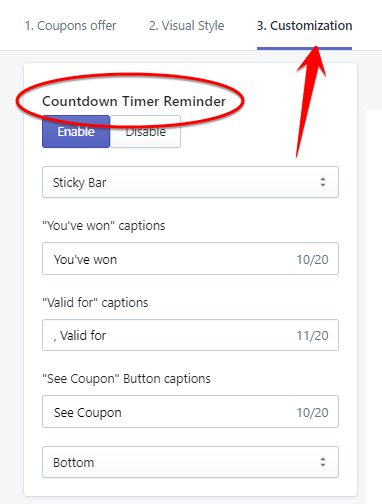Disable the Countdown Timer Reminder
The image size is (382, 504).
[145, 132]
